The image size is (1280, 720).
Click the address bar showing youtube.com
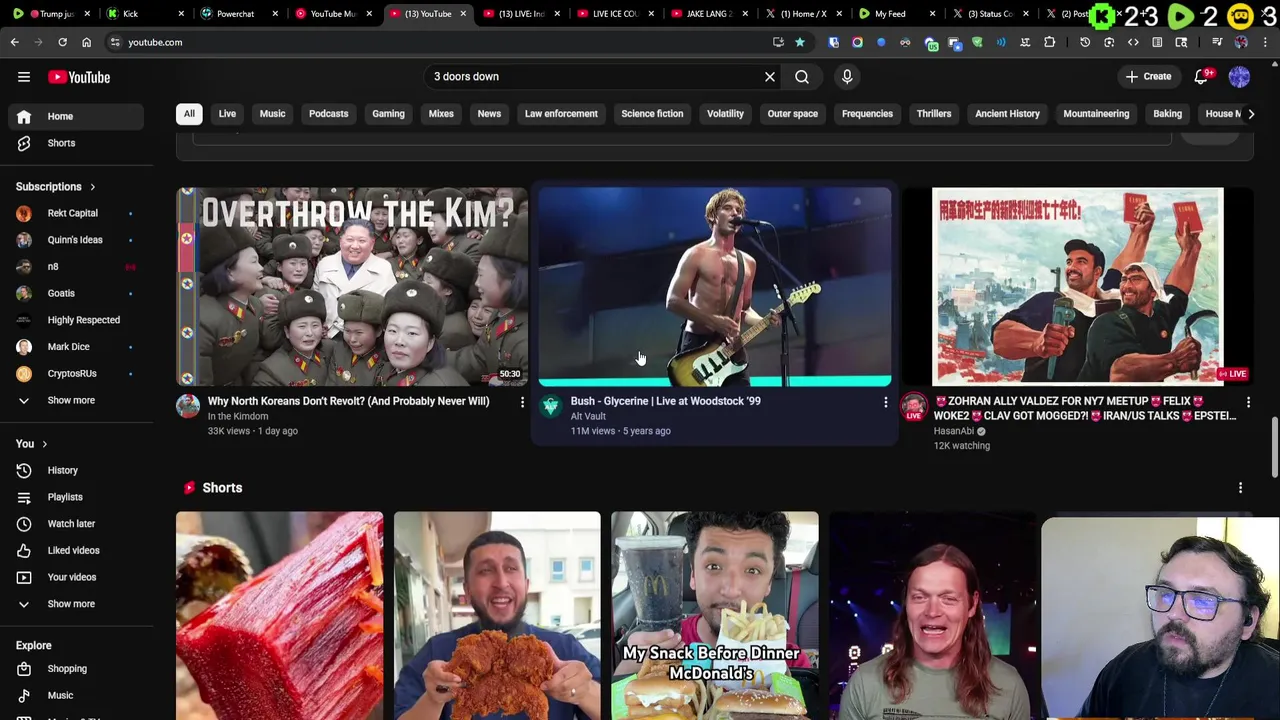[440, 42]
